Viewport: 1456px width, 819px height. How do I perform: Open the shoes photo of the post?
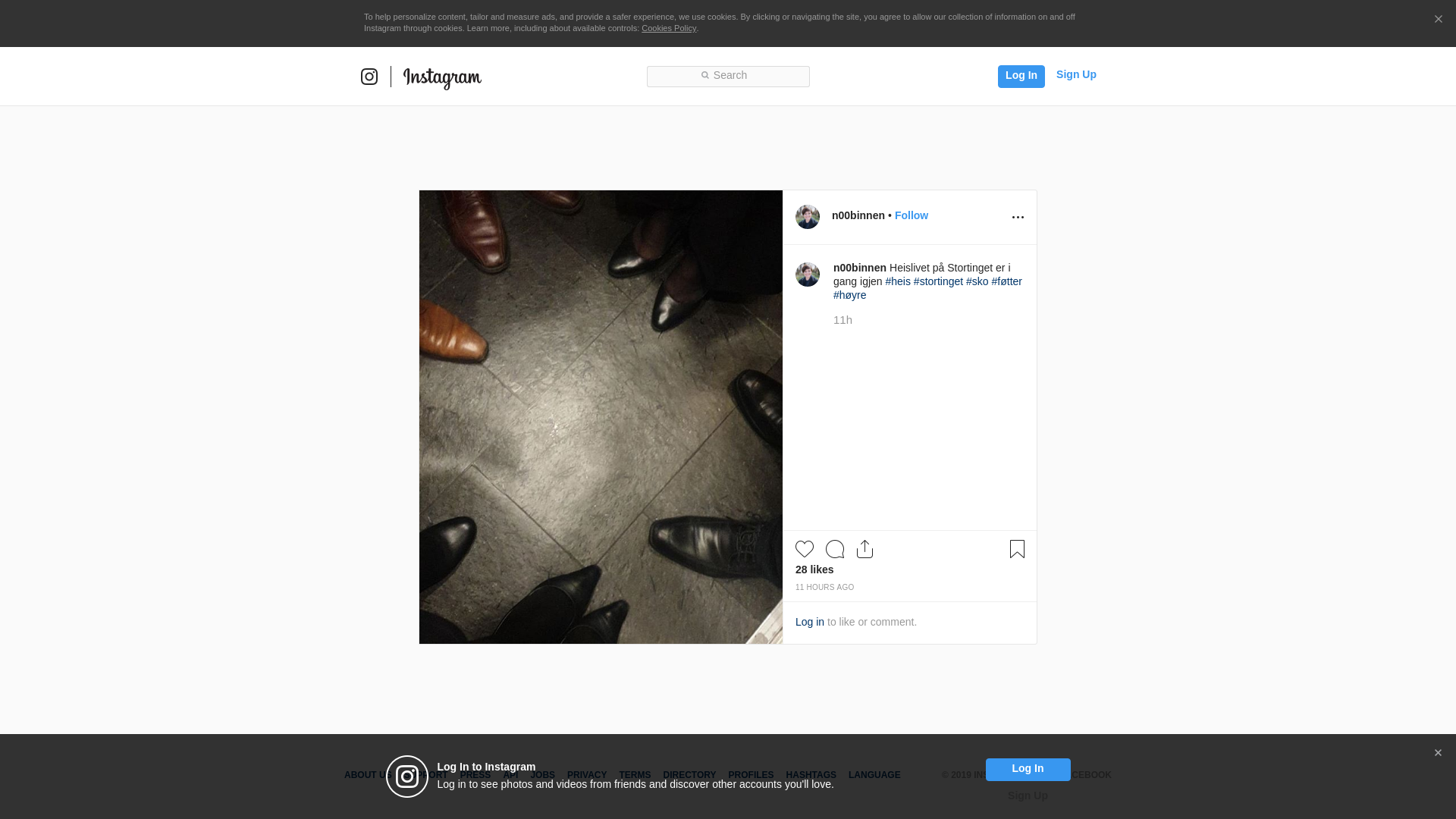coord(601,417)
